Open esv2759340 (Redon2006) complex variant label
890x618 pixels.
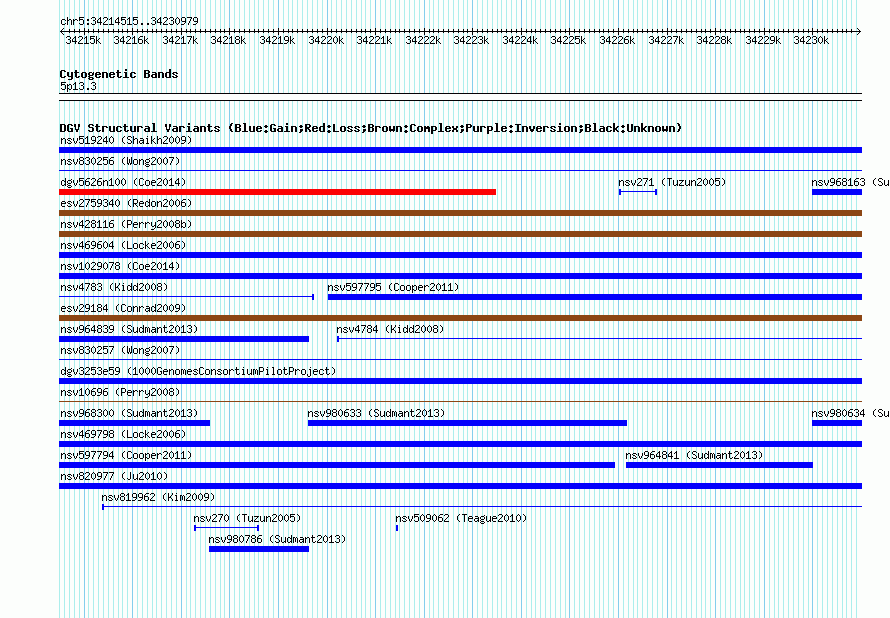(126, 203)
